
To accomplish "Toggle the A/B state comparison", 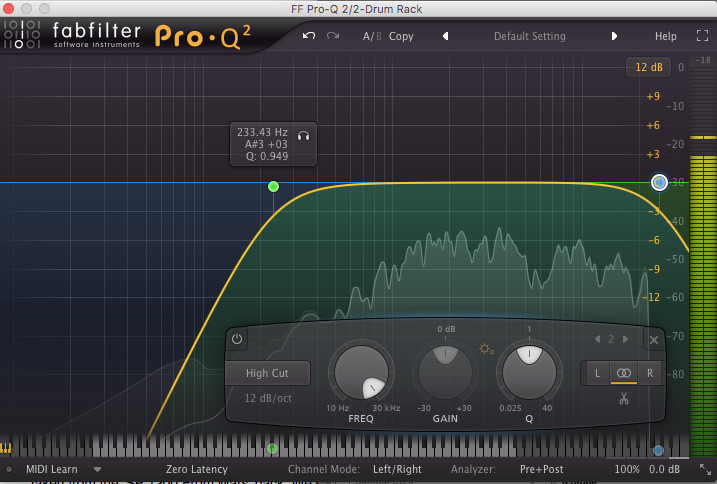I will [372, 36].
